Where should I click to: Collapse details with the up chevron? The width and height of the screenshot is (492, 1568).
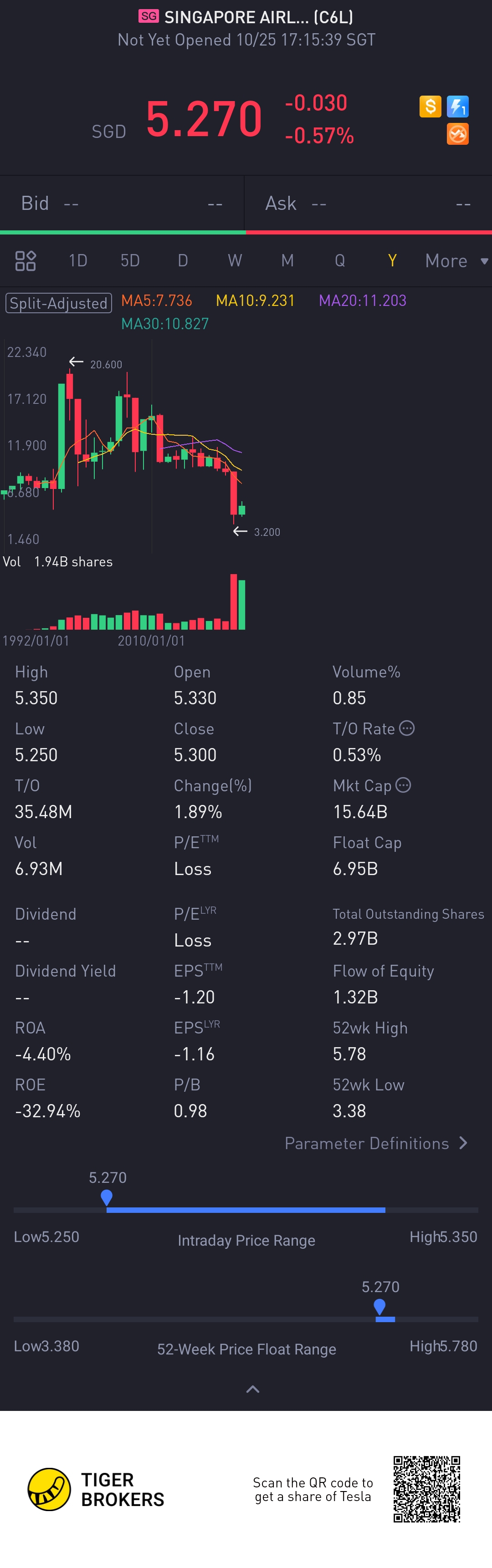(252, 1389)
